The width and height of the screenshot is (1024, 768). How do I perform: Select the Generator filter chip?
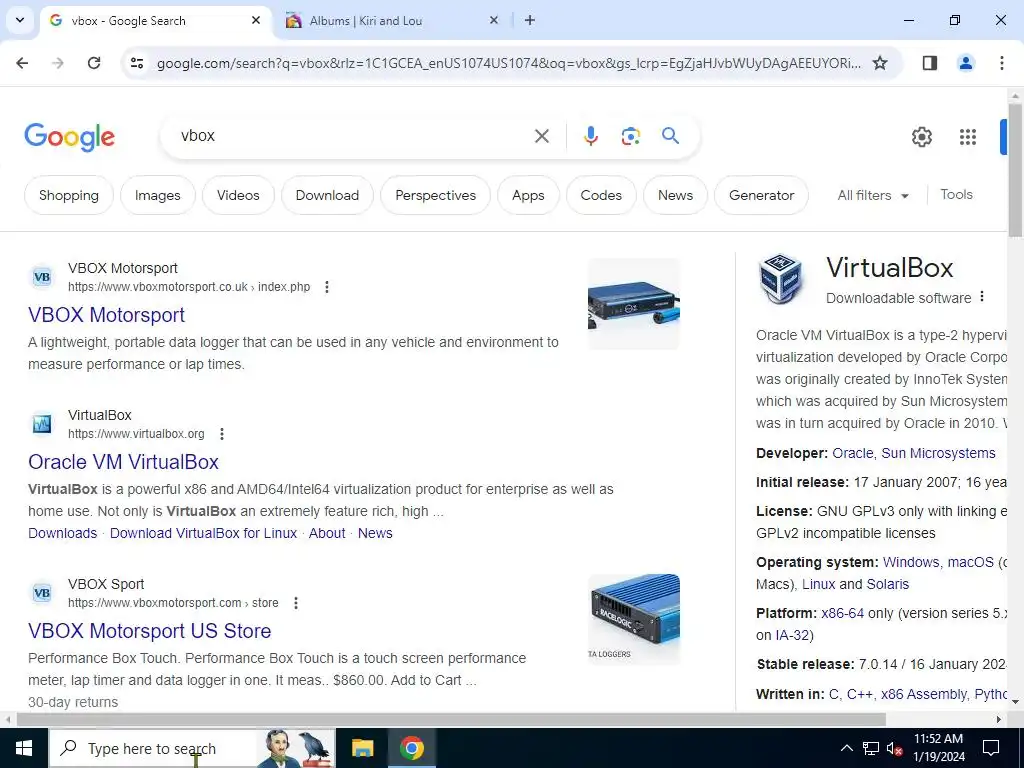(x=761, y=195)
